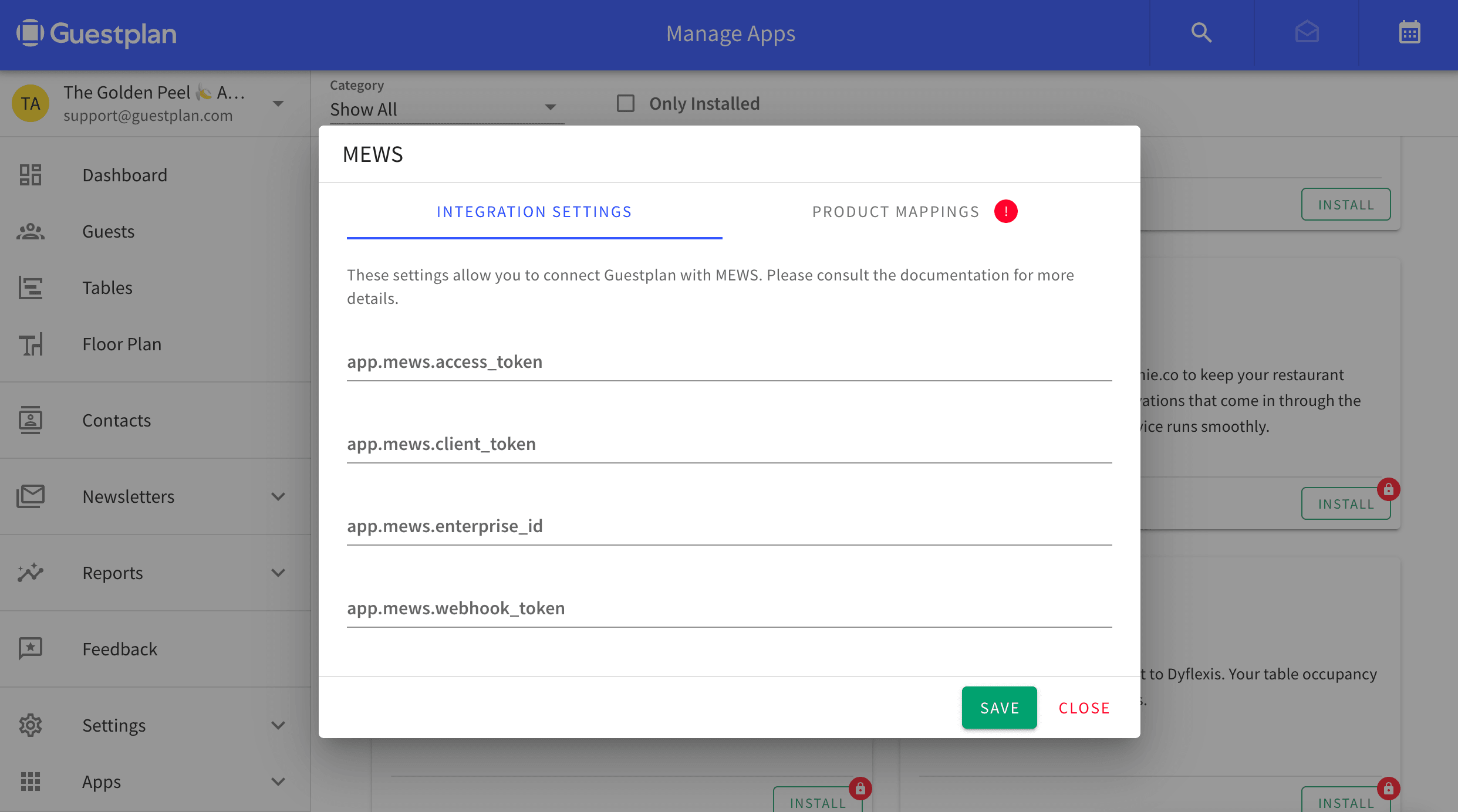Open Floor Plan in the sidebar

pyautogui.click(x=155, y=344)
